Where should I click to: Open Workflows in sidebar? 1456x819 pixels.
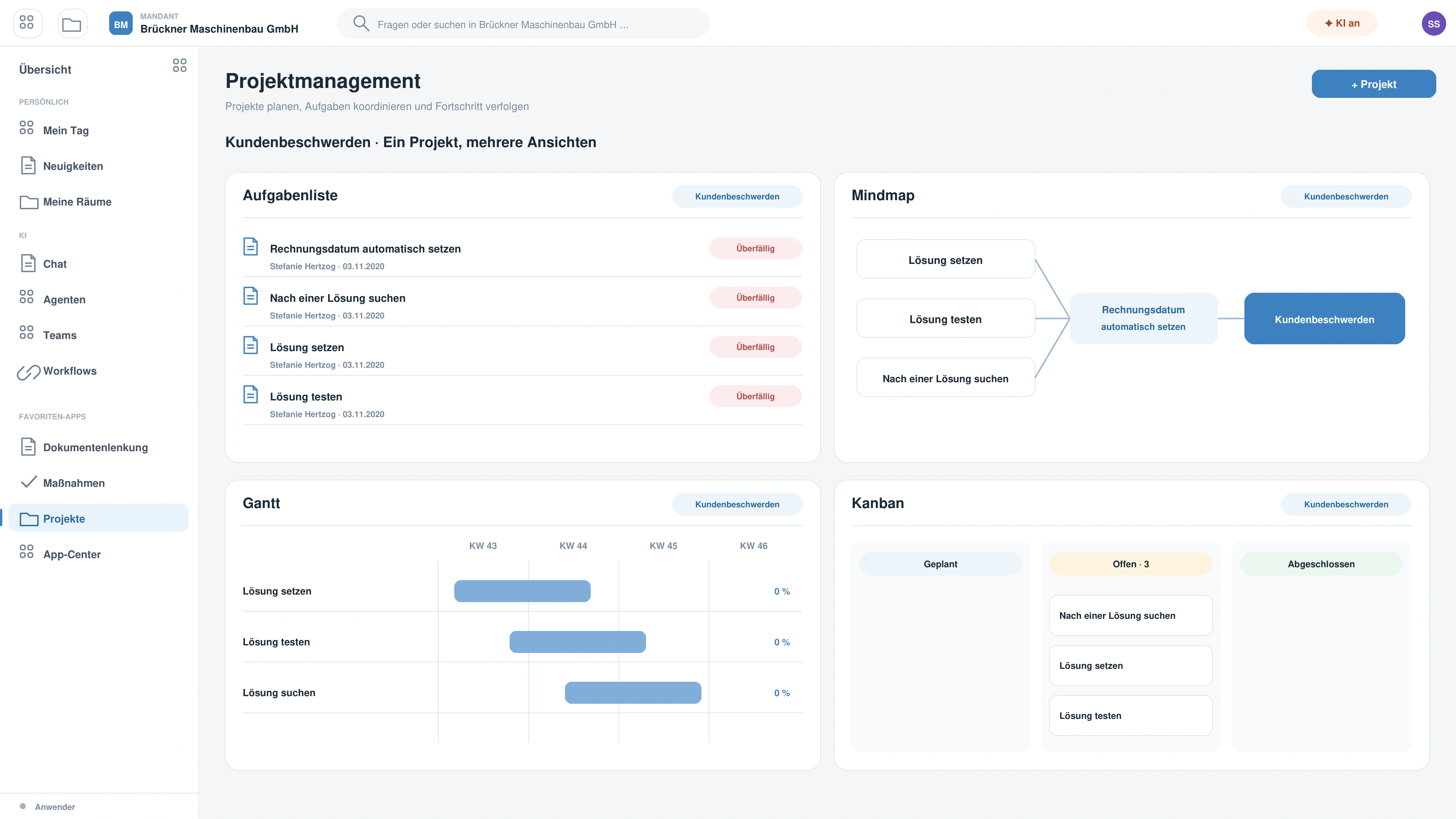[x=98, y=370]
